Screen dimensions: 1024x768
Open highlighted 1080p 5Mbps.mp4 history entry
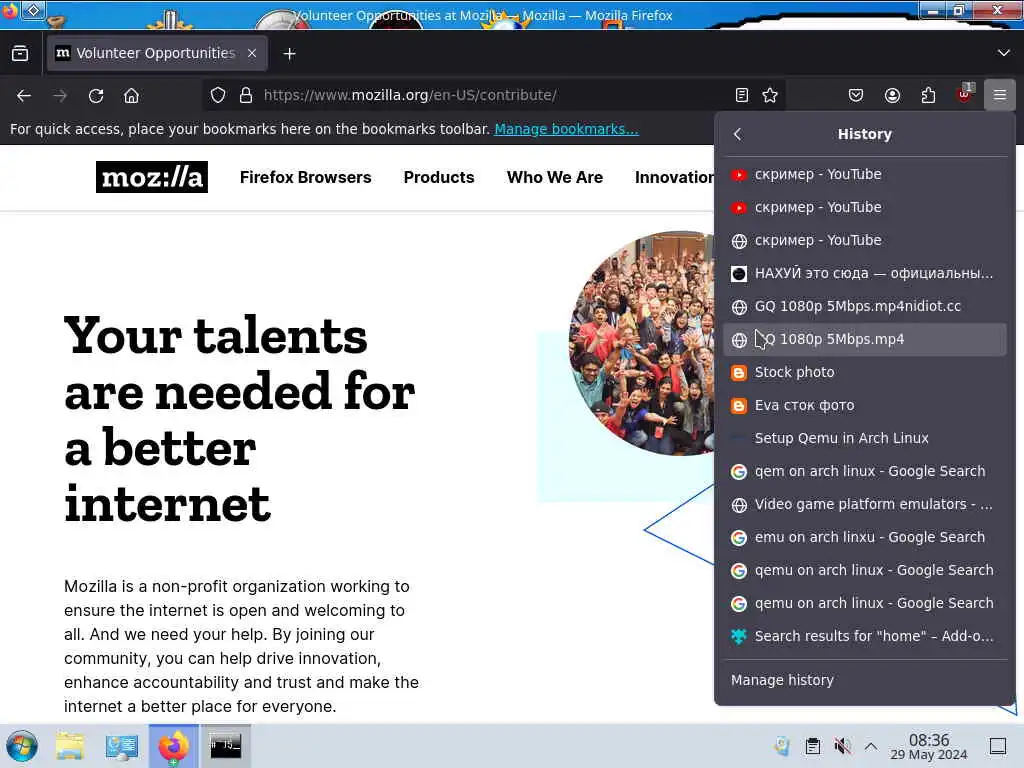[x=865, y=340]
